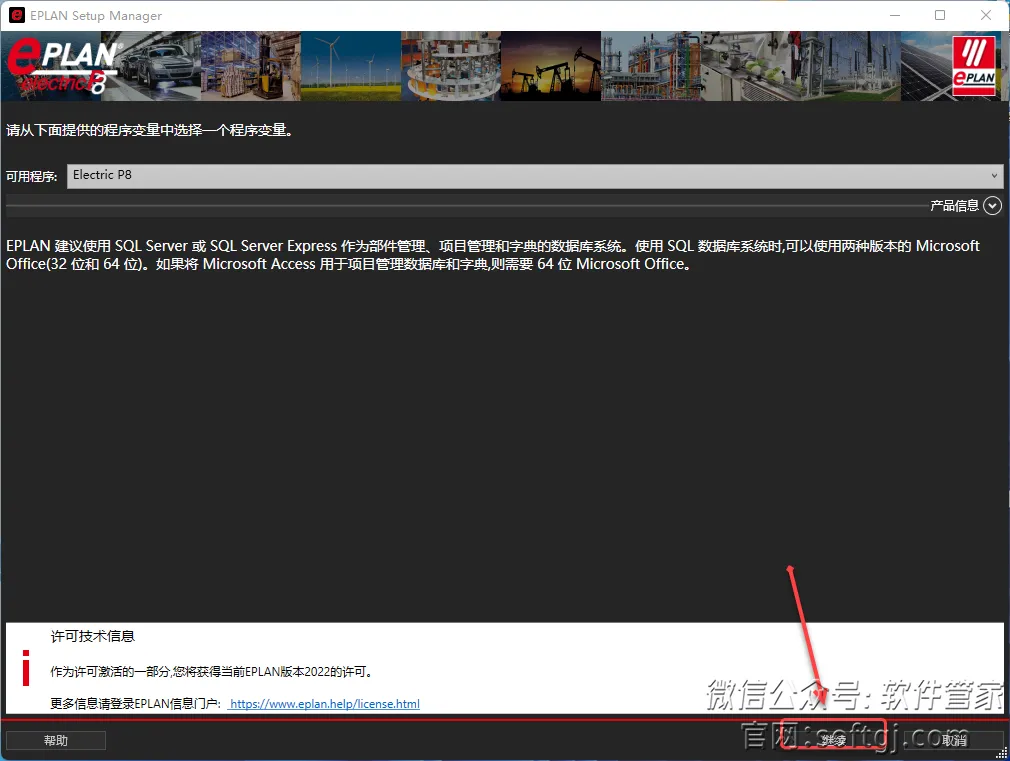Click the red EPLAN logo at banner right
The image size is (1010, 761).
tap(974, 65)
